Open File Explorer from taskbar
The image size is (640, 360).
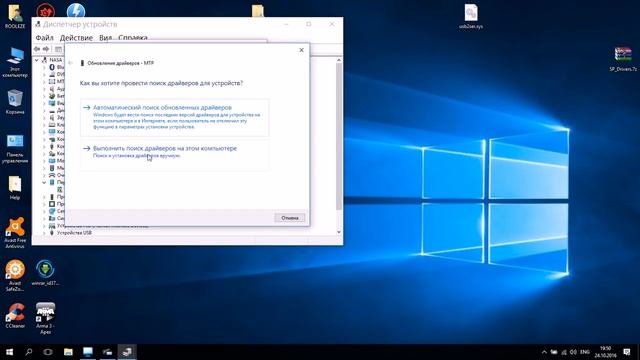point(68,352)
